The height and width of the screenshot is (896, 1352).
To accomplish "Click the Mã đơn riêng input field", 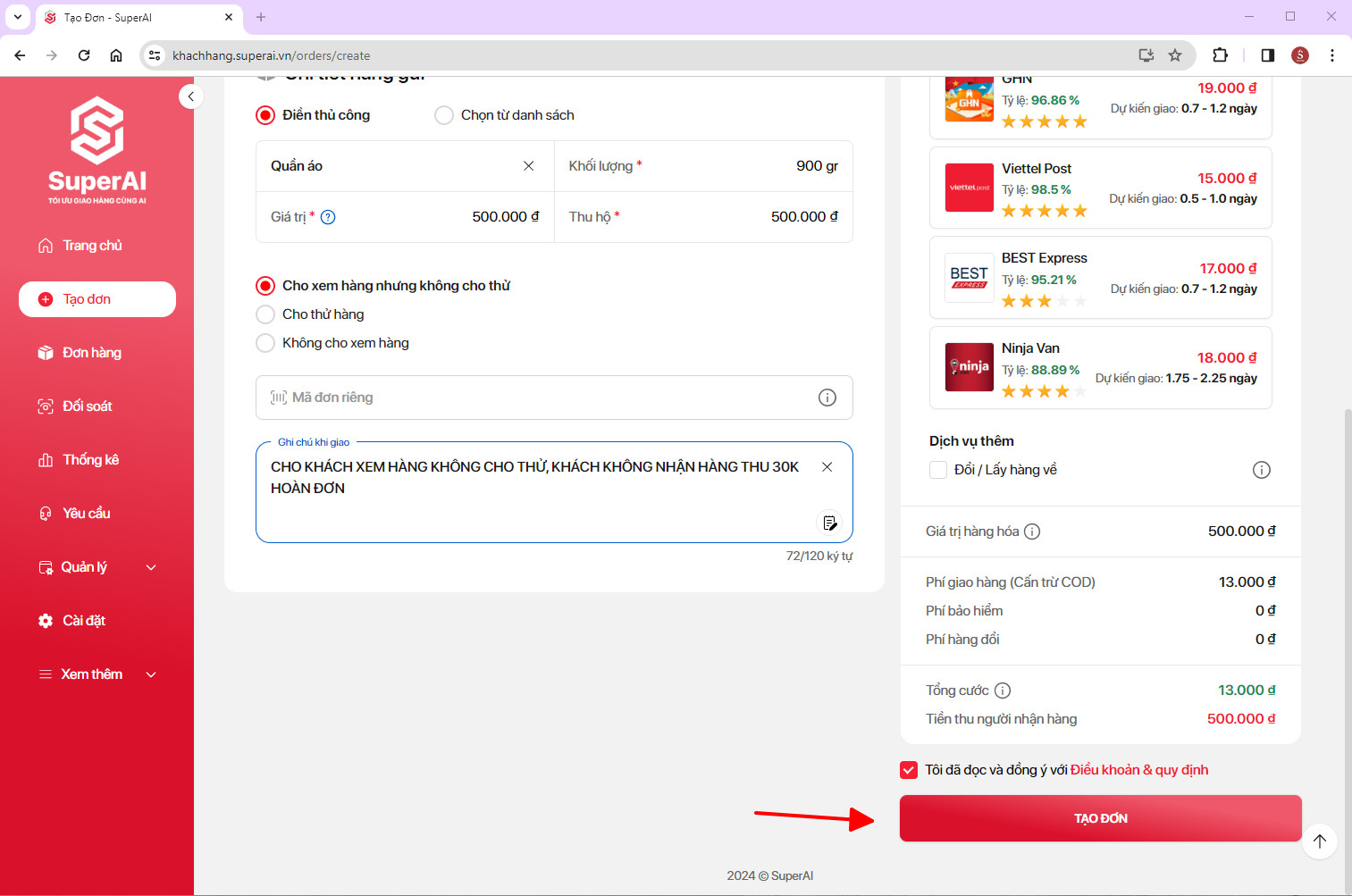I will click(554, 398).
